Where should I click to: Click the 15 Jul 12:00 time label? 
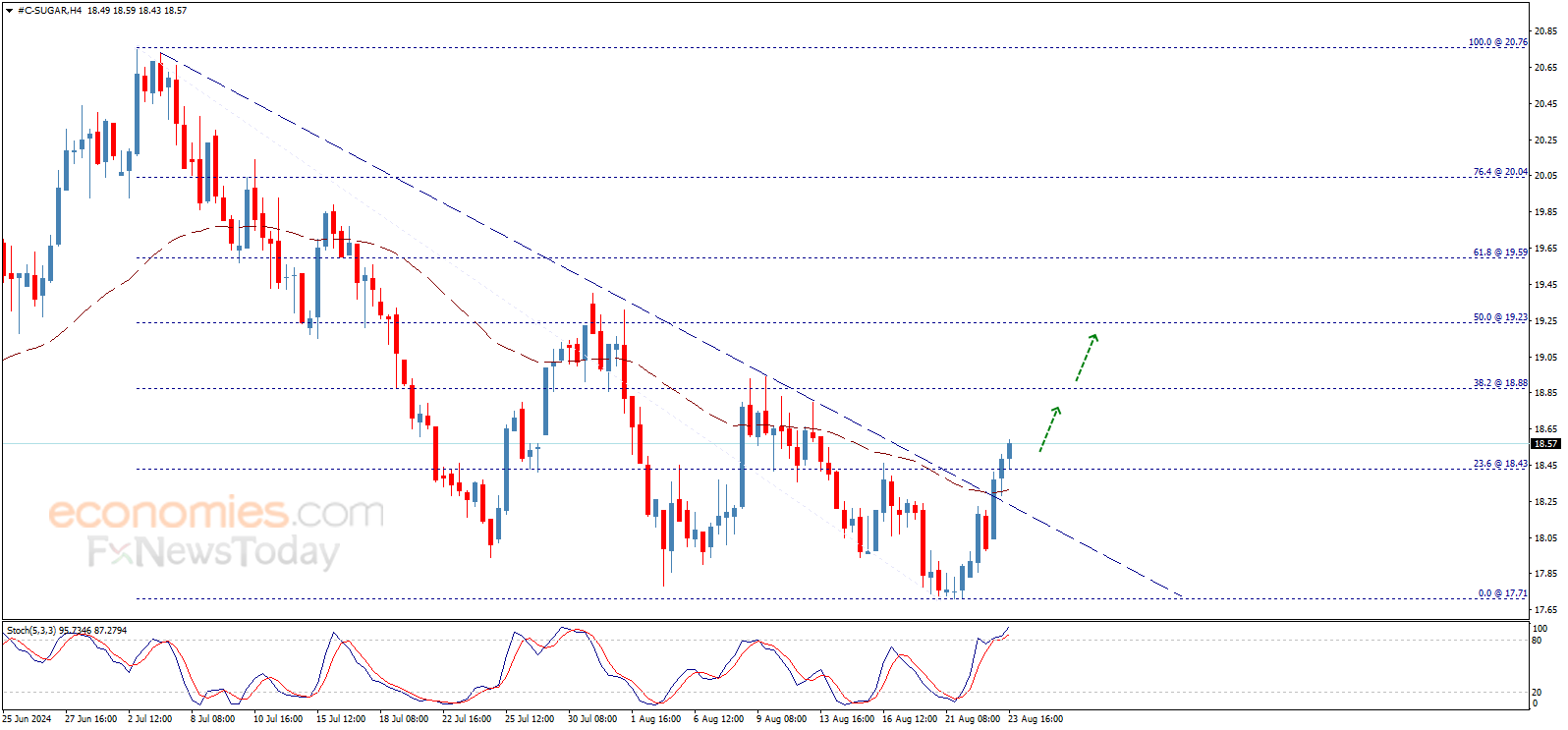coord(341,719)
